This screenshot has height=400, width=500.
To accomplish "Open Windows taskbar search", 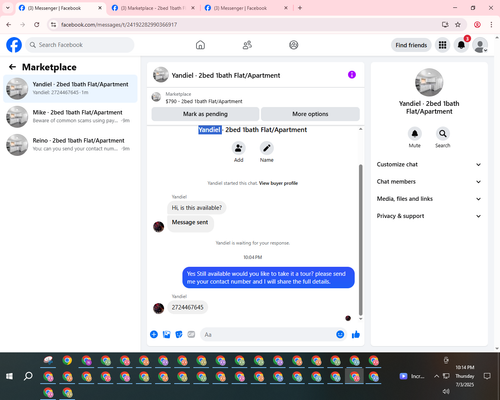I will point(28,376).
